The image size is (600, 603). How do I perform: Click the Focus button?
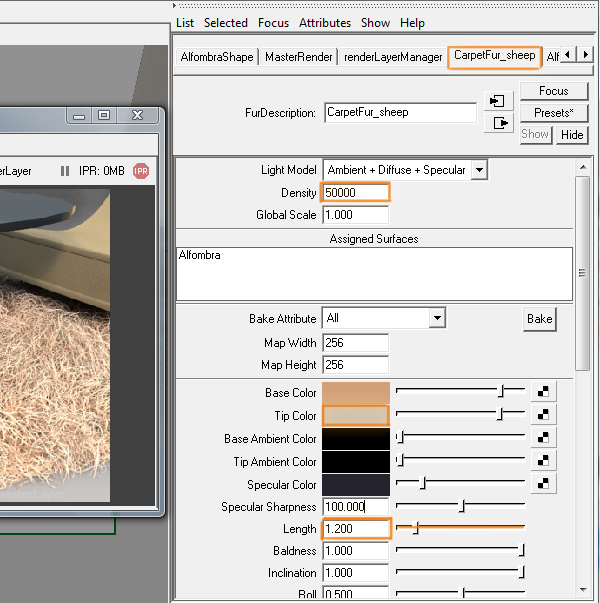(x=554, y=91)
